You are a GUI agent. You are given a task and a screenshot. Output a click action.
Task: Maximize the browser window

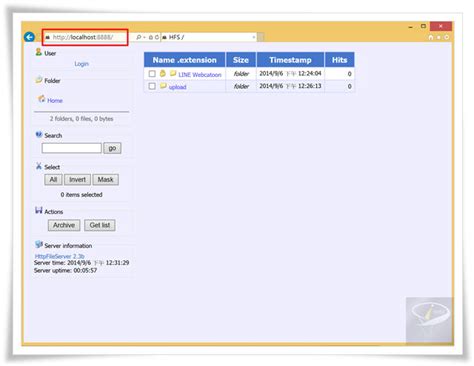click(423, 26)
